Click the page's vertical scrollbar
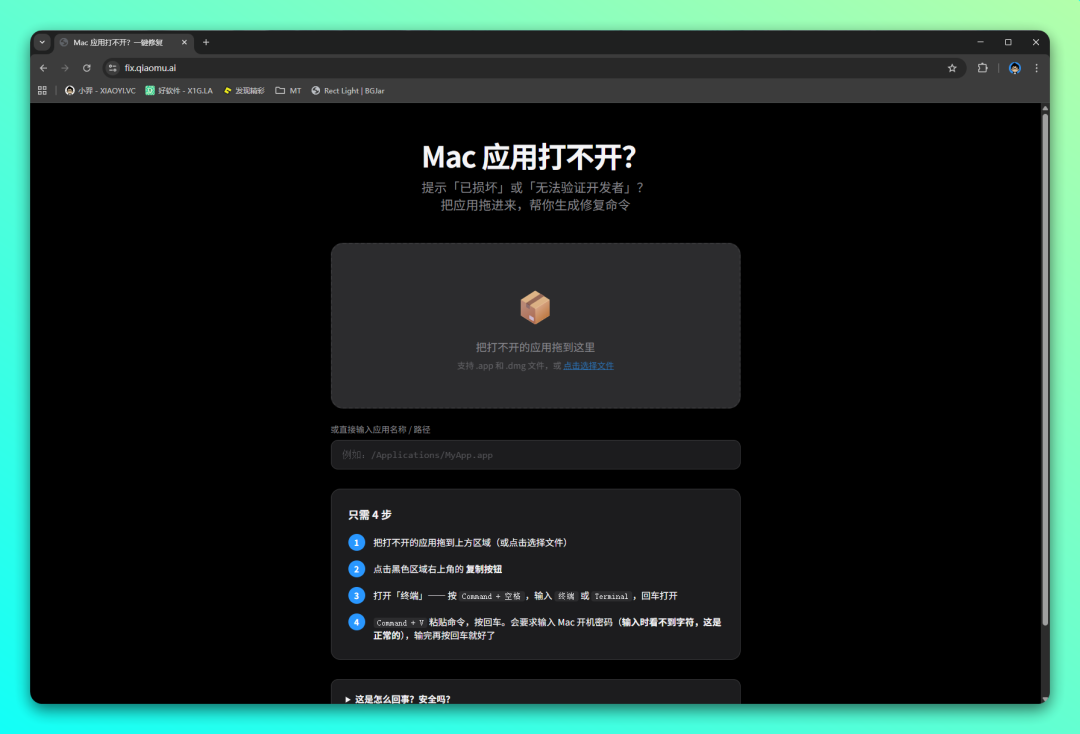This screenshot has width=1080, height=734. coord(1045,370)
